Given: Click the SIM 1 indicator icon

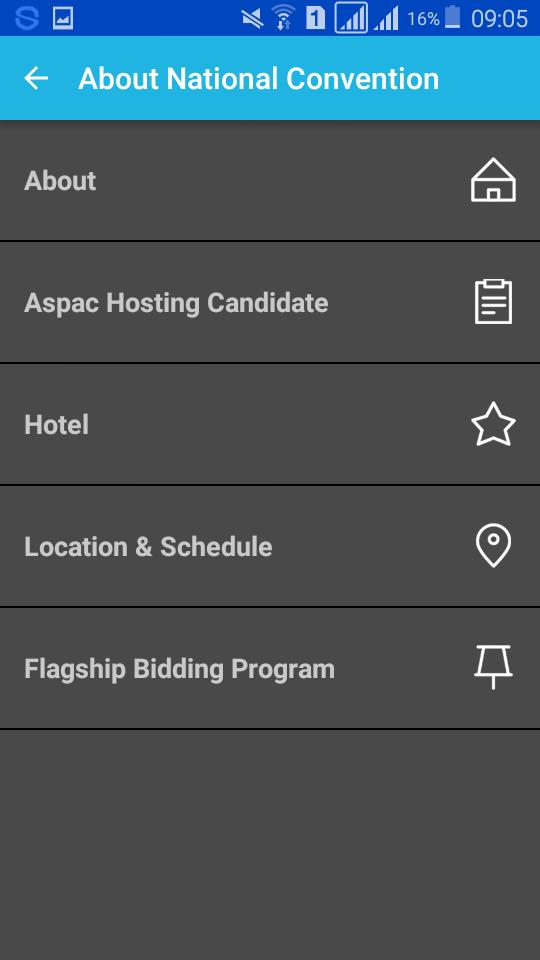Looking at the screenshot, I should coord(315,18).
